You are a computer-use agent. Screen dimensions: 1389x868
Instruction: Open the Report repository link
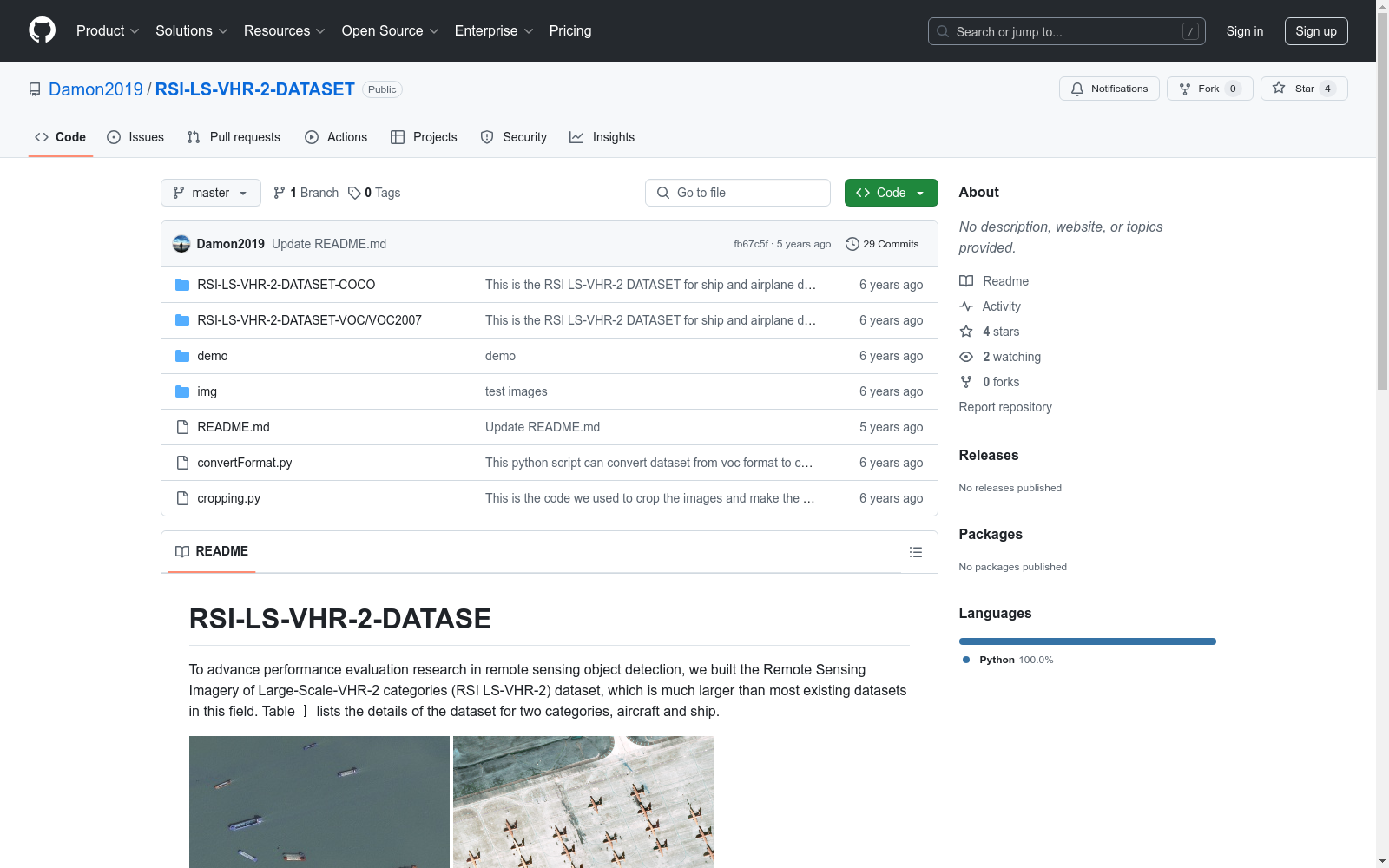tap(1005, 407)
